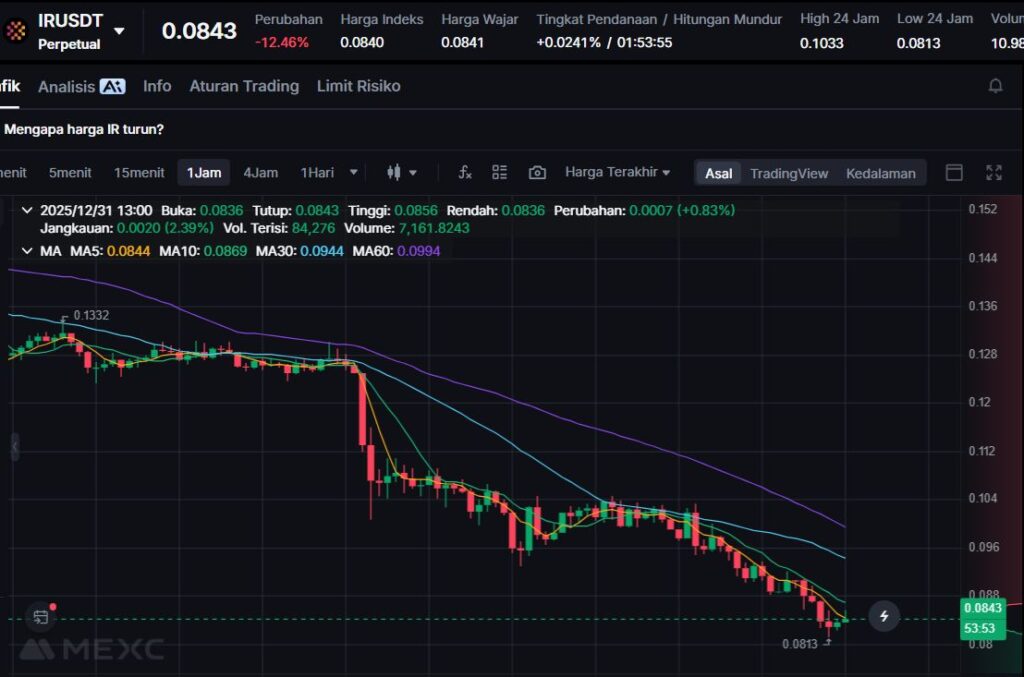The height and width of the screenshot is (677, 1024).
Task: Open the fx indicators icon
Action: coord(465,172)
